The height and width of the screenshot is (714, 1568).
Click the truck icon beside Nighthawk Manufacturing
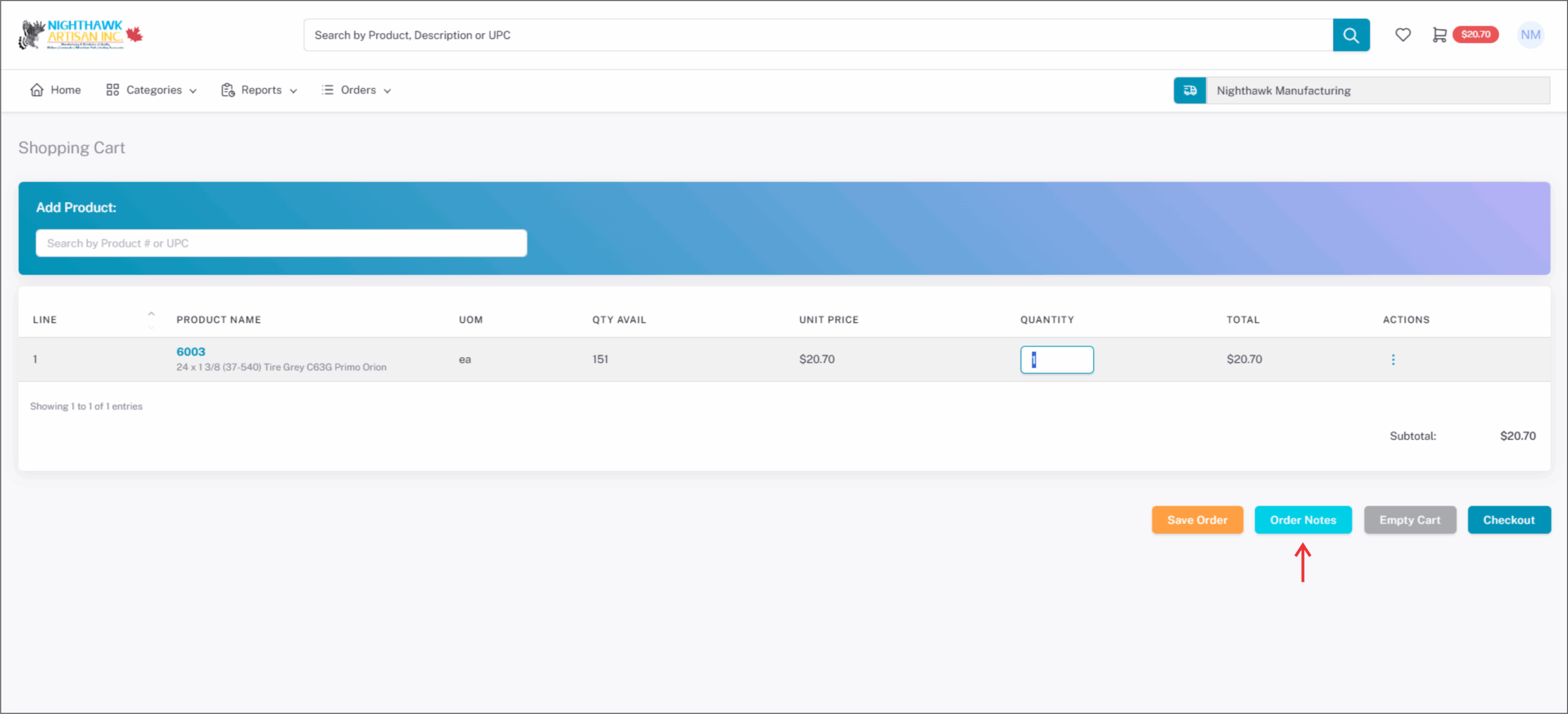pyautogui.click(x=1189, y=91)
